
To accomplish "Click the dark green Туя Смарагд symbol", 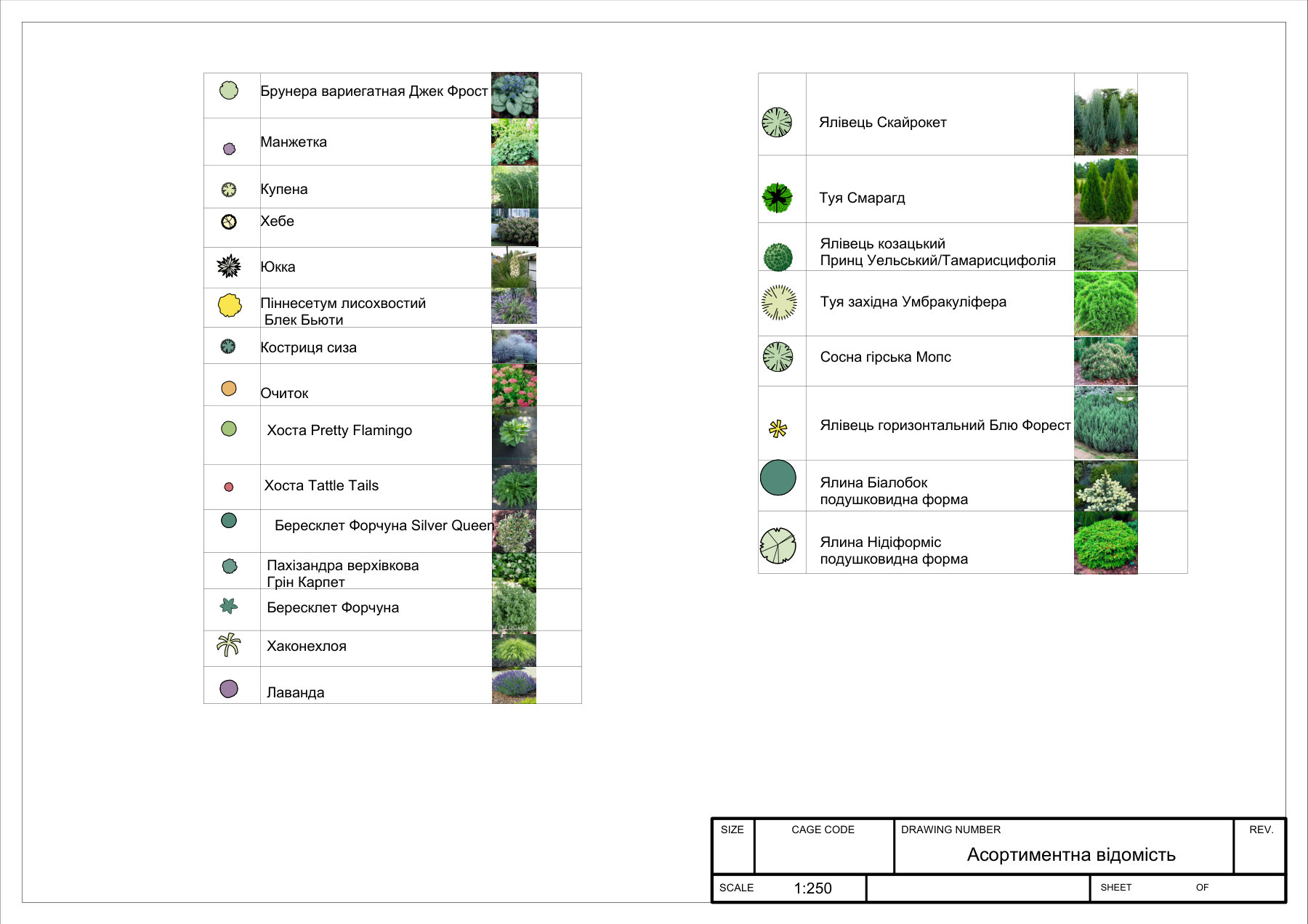I will 777,198.
